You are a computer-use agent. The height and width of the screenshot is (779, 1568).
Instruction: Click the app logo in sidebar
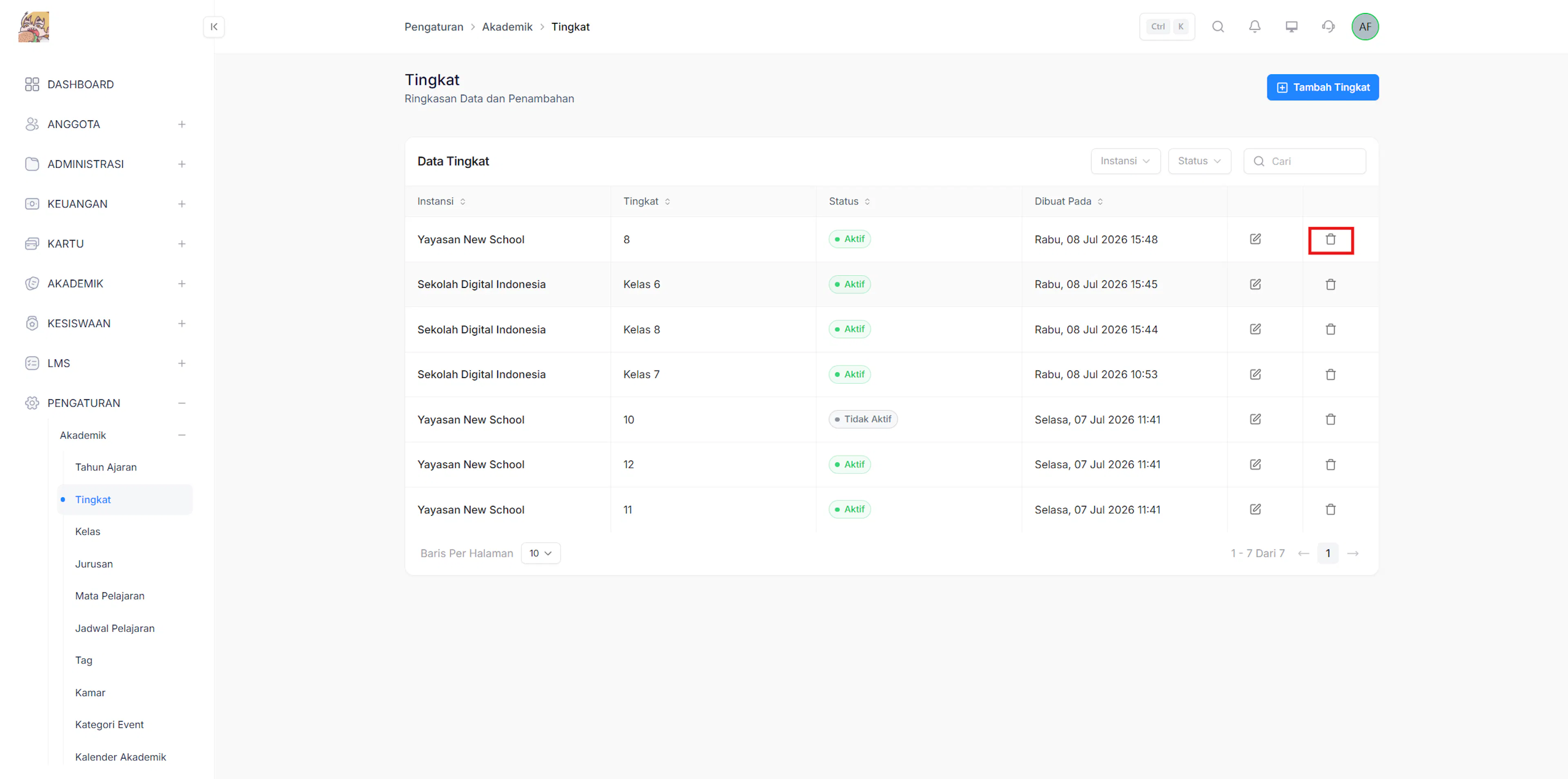pos(34,27)
